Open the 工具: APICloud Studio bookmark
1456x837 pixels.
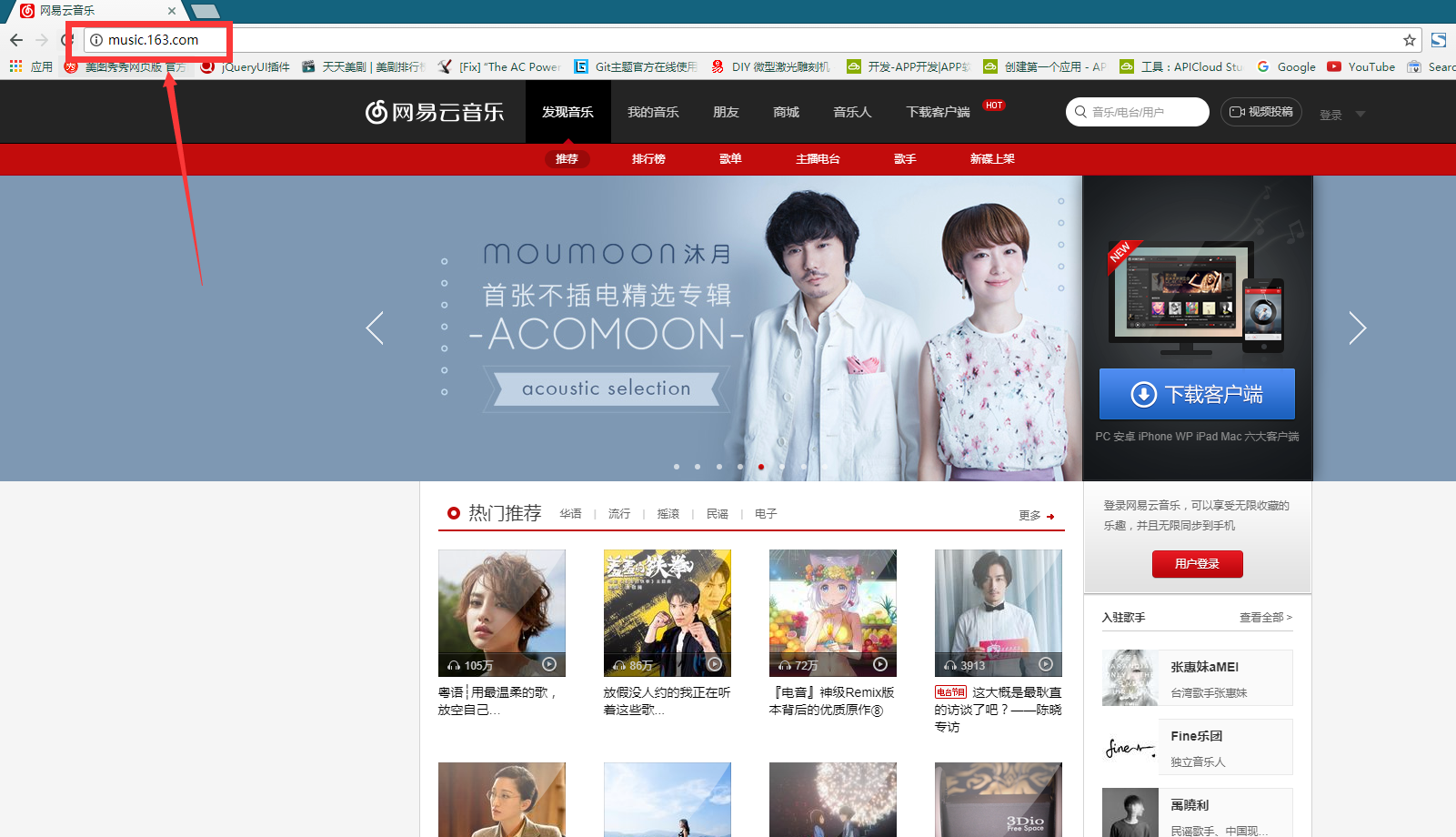[1181, 66]
